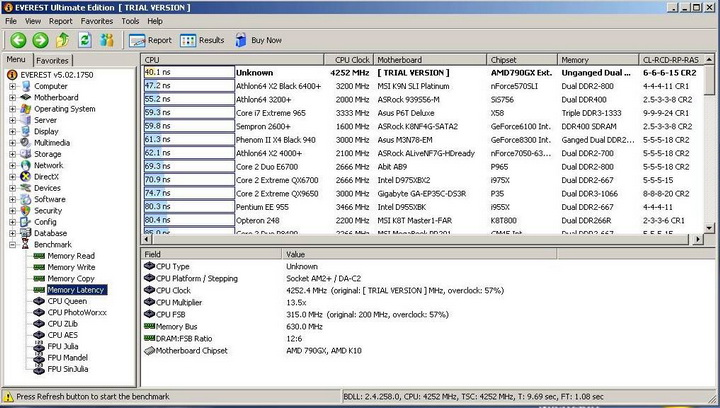
Task: Expand the Computer tree node
Action: 12,86
